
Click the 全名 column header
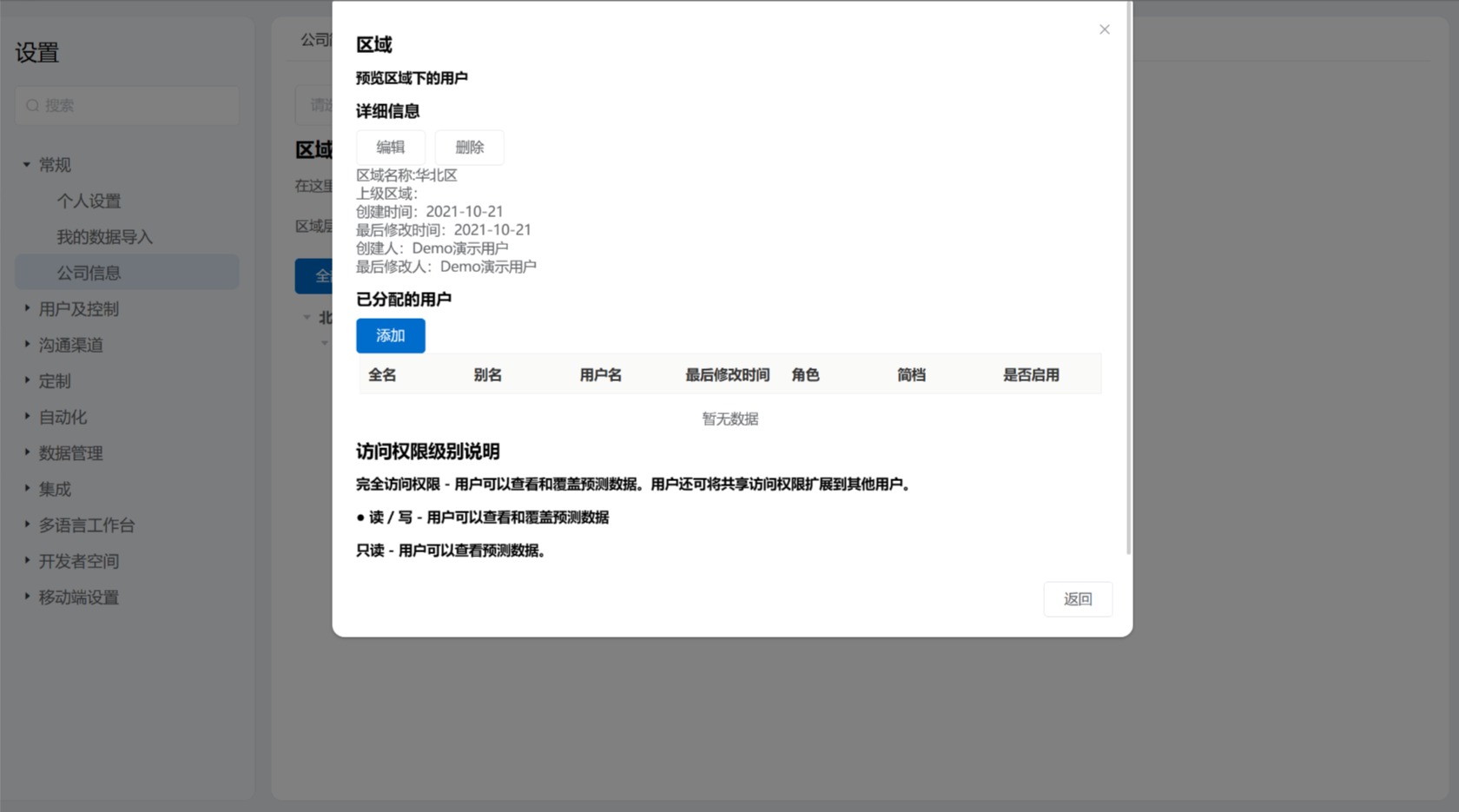[x=382, y=375]
